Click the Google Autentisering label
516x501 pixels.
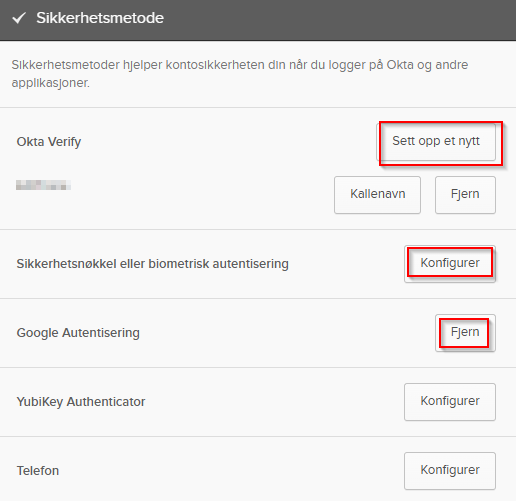point(78,333)
